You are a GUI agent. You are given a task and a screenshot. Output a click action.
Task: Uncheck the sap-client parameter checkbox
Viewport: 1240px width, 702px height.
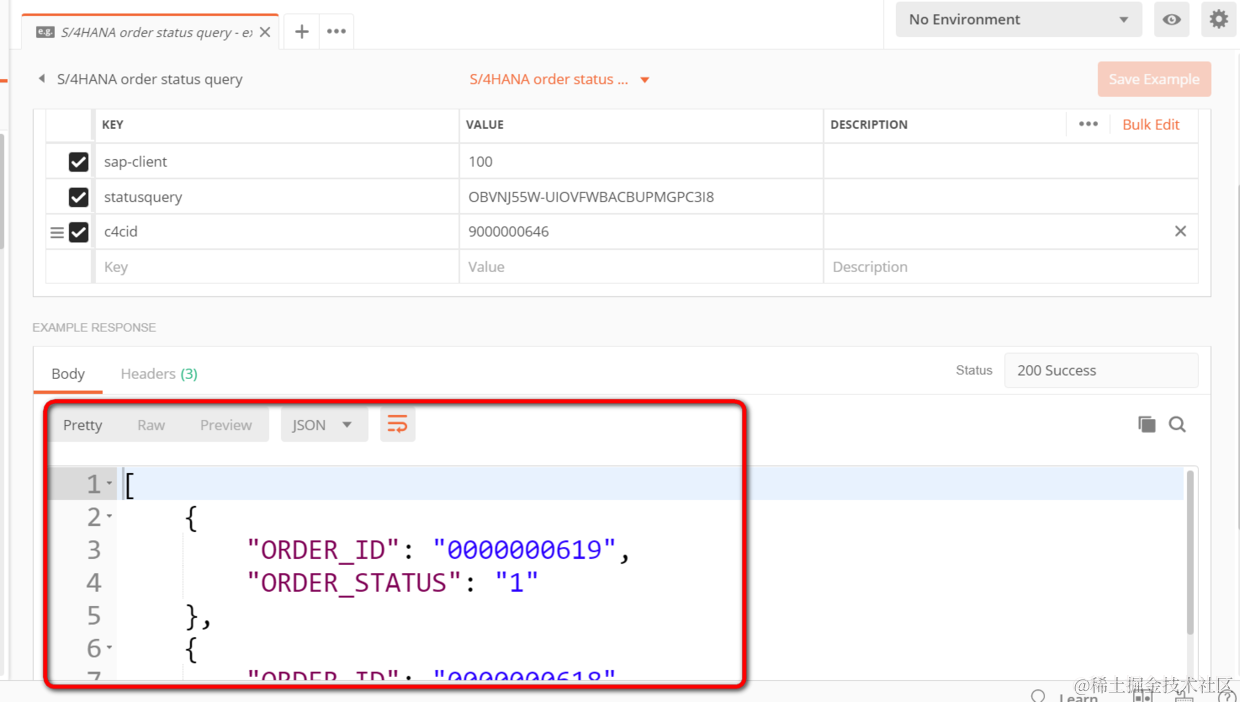click(78, 161)
